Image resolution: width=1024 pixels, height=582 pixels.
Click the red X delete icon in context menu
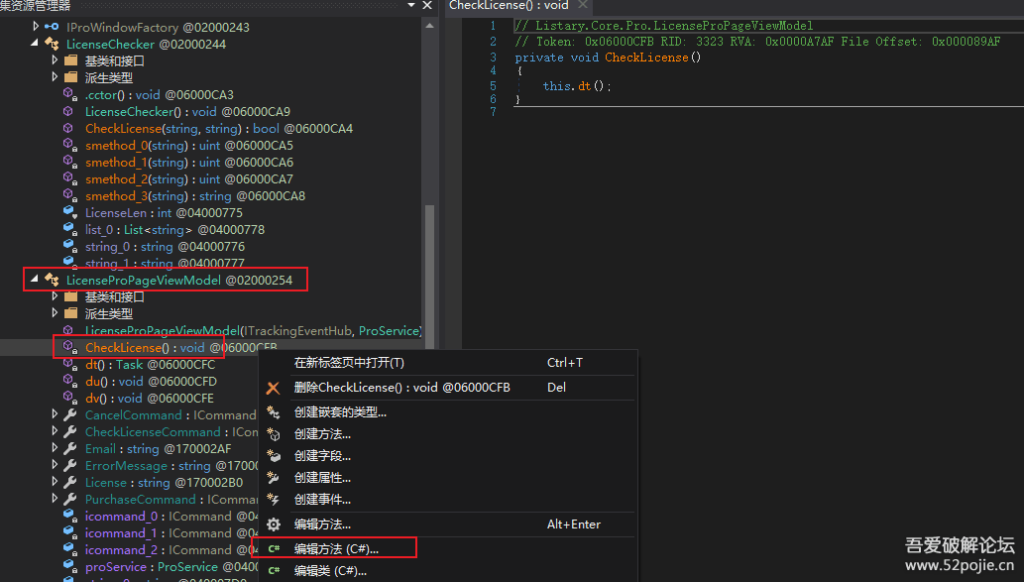click(x=273, y=388)
